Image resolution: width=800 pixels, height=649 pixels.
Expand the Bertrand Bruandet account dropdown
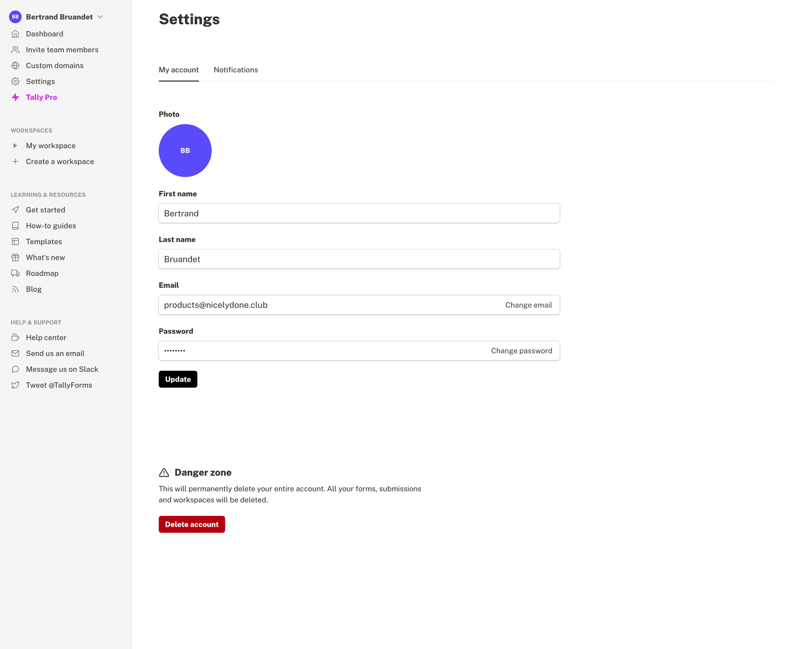(x=60, y=16)
